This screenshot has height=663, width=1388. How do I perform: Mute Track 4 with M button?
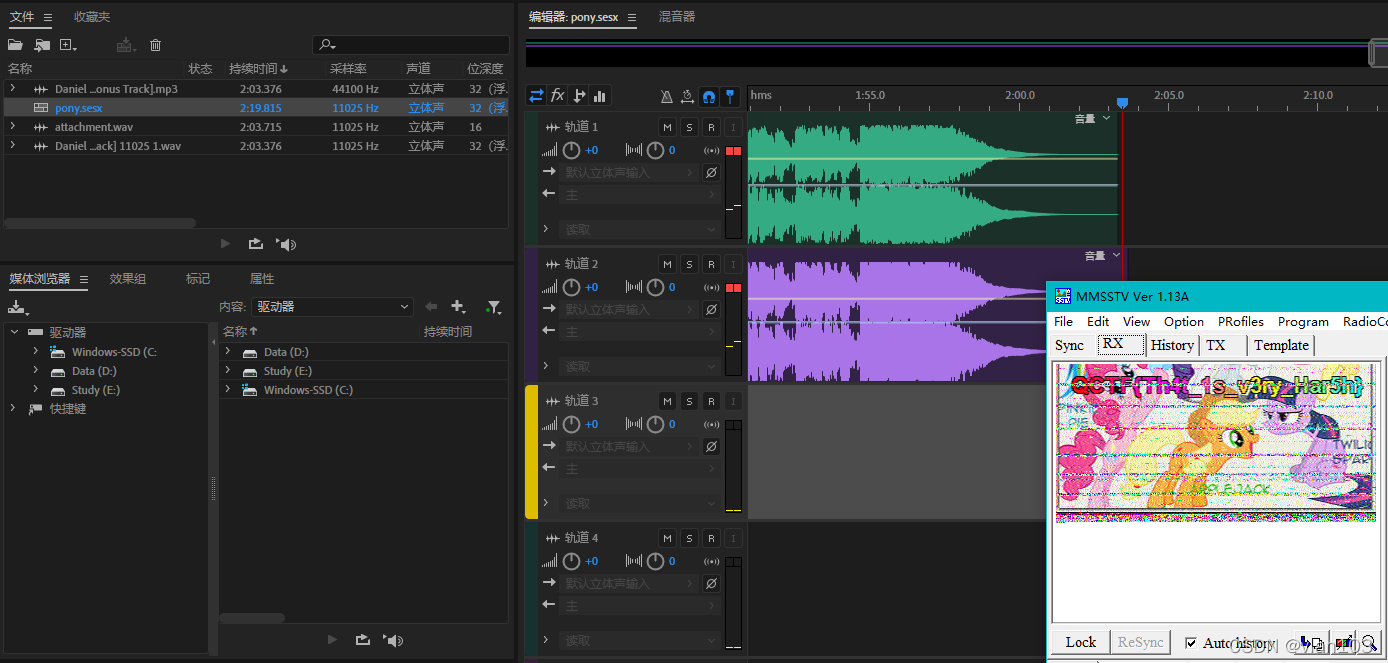click(x=667, y=538)
